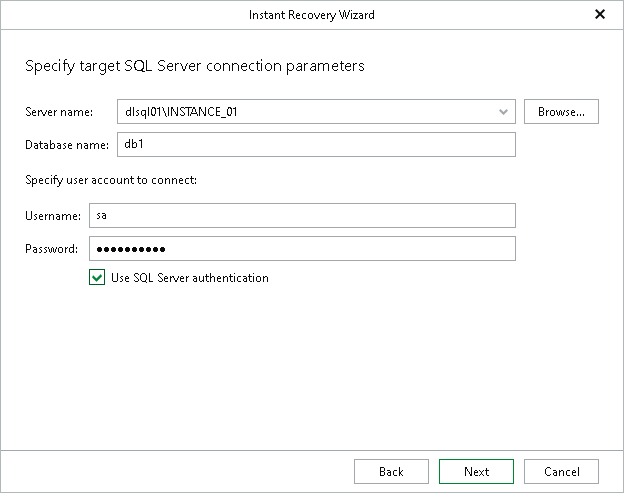Click into the masked Password field
The image size is (624, 493).
(302, 249)
